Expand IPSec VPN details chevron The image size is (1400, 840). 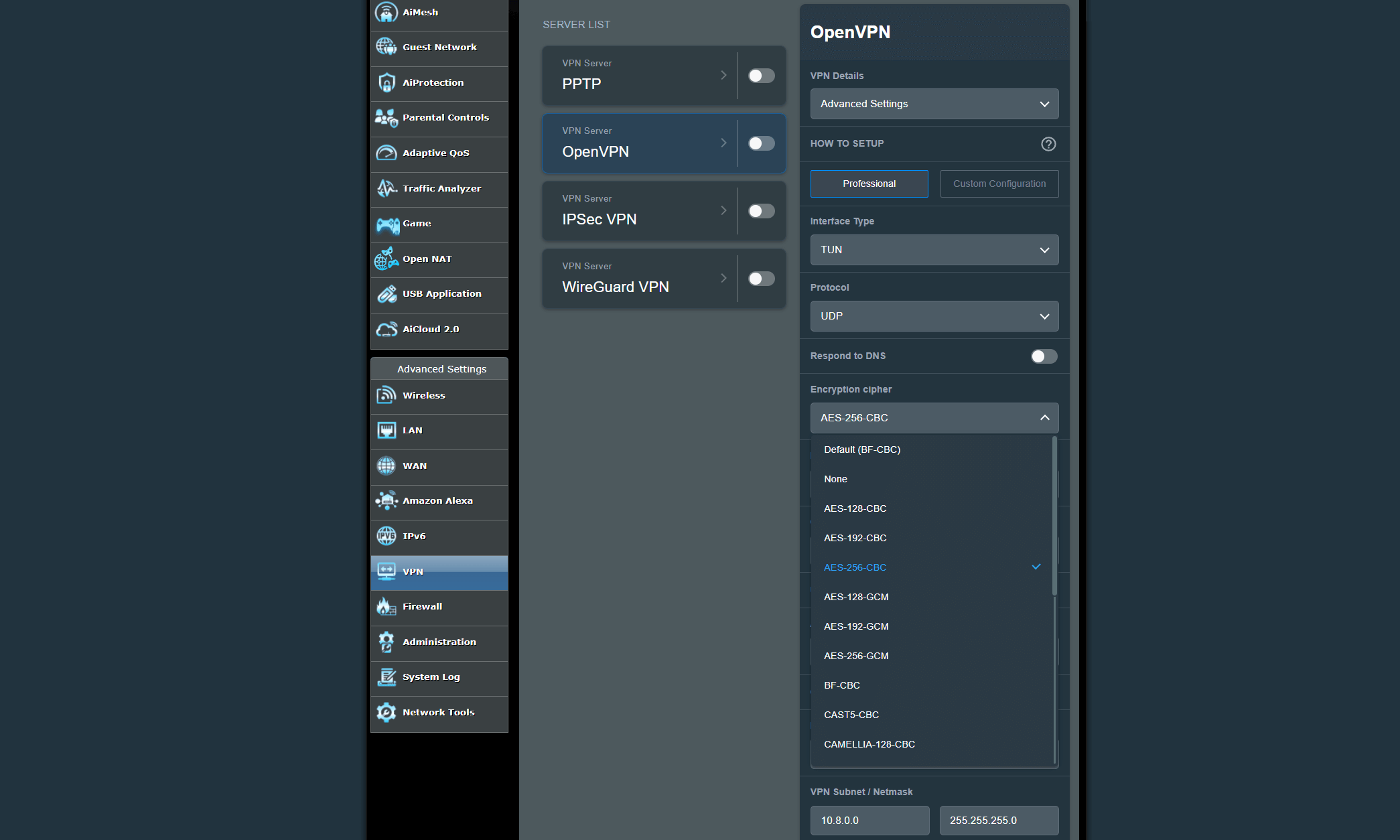723,210
